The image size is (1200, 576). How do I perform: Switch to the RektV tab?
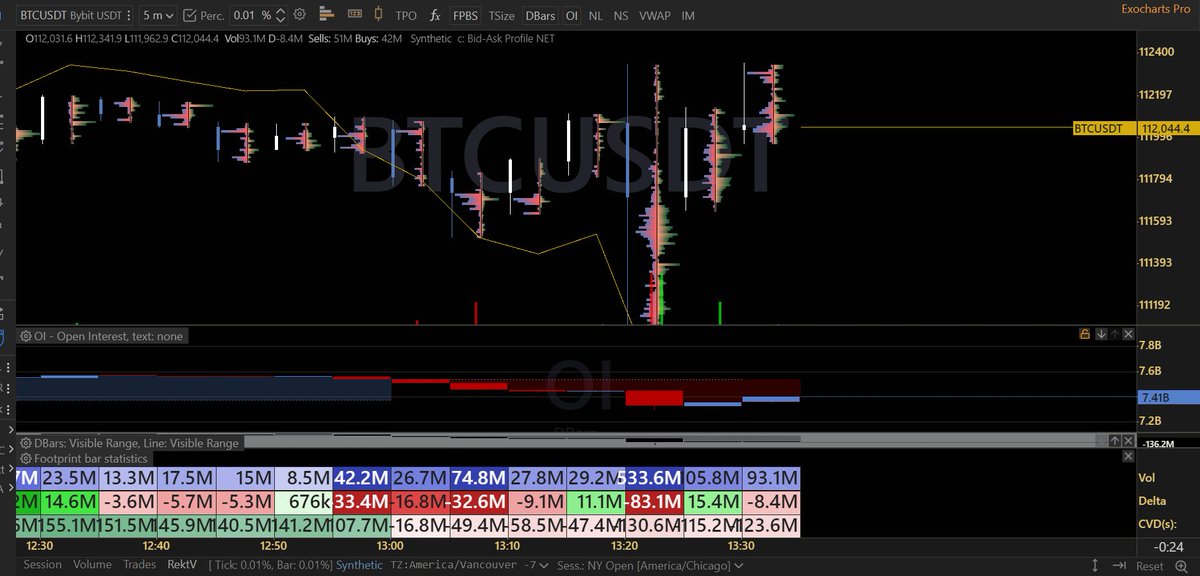[x=182, y=564]
